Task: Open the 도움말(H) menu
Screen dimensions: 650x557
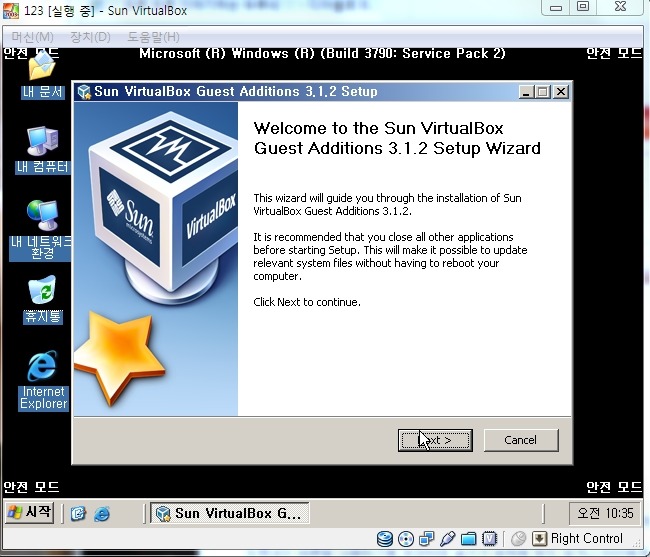Action: pyautogui.click(x=153, y=37)
